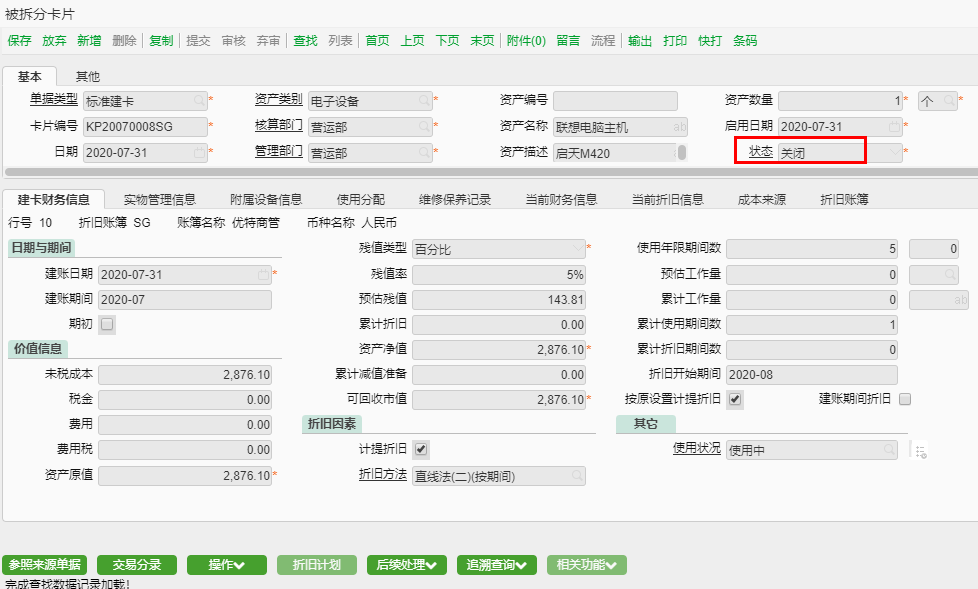Viewport: 978px width, 589px height.
Task: Click the calendar icon in 建账日期 field
Action: (263, 274)
